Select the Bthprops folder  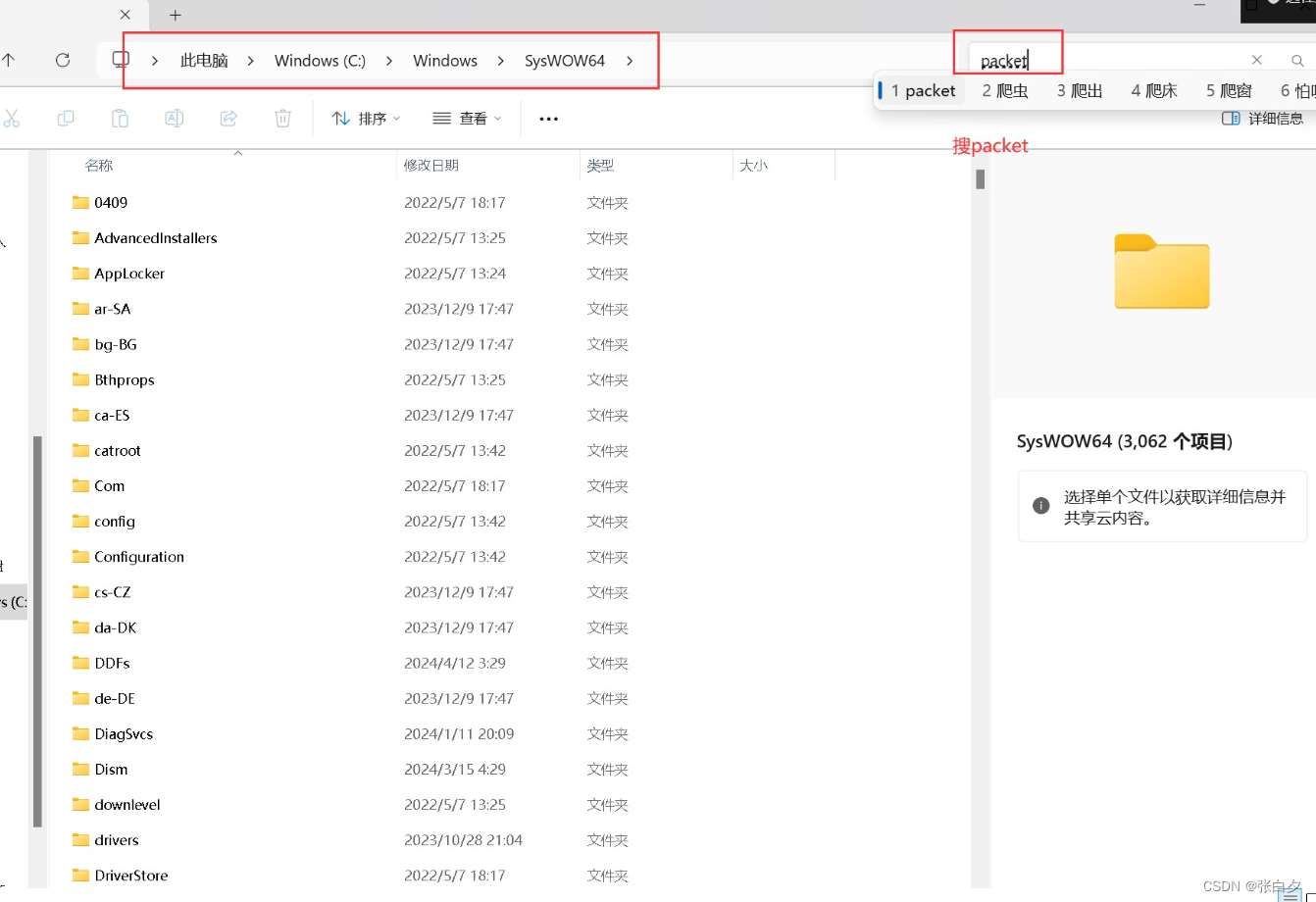tap(125, 379)
